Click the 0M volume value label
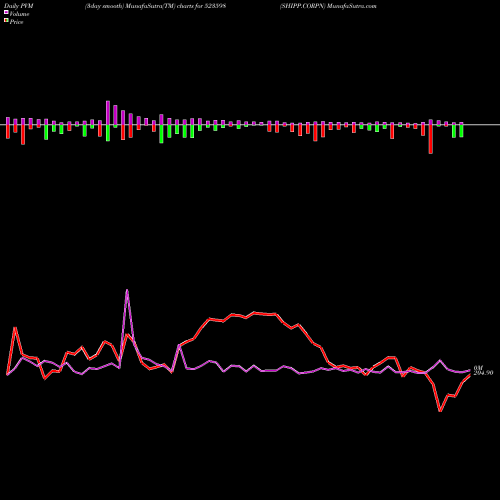 point(478,368)
